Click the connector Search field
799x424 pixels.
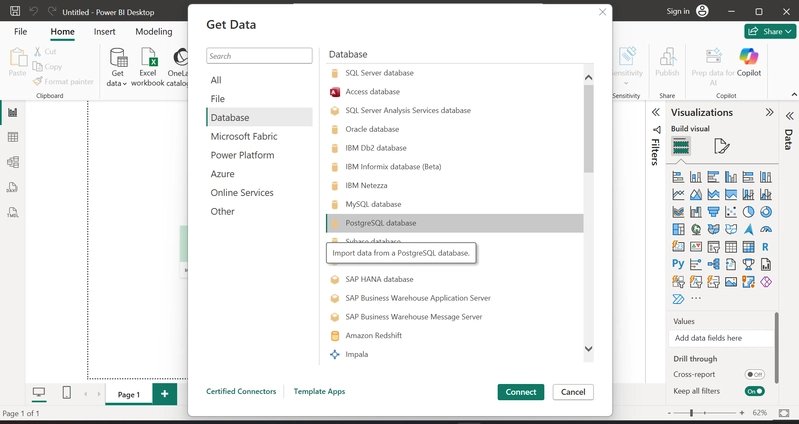(x=259, y=56)
